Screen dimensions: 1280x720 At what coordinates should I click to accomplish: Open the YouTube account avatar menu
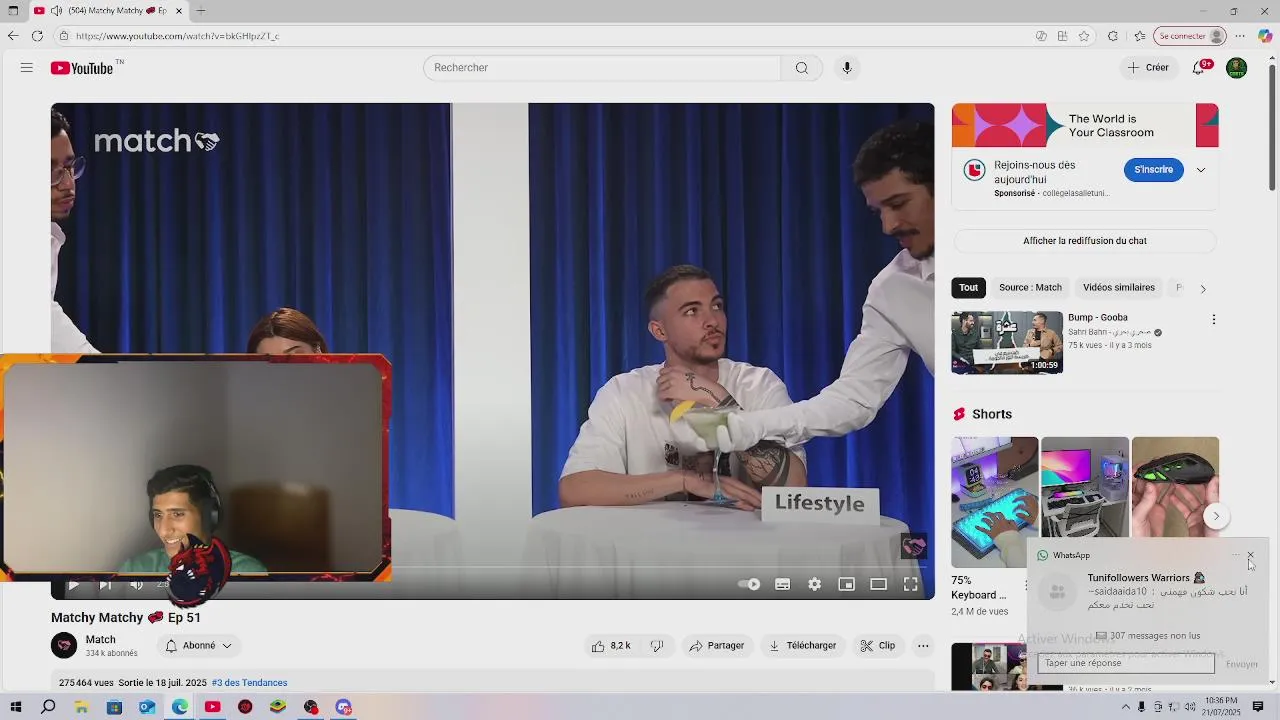coord(1237,68)
